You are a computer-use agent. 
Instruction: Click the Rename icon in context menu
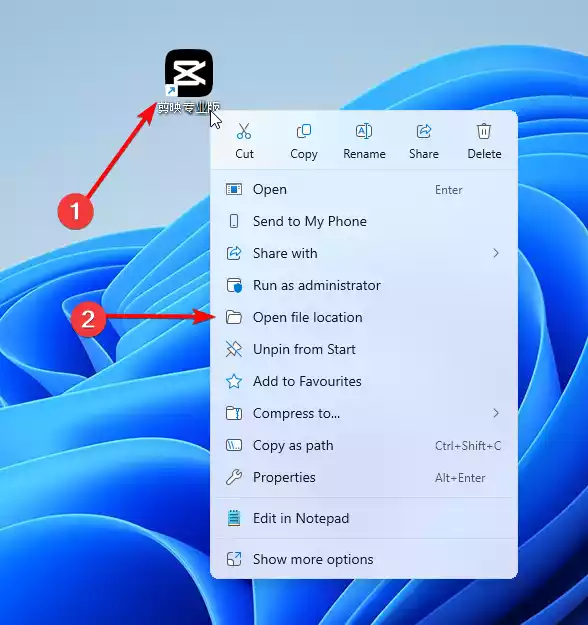tap(364, 131)
